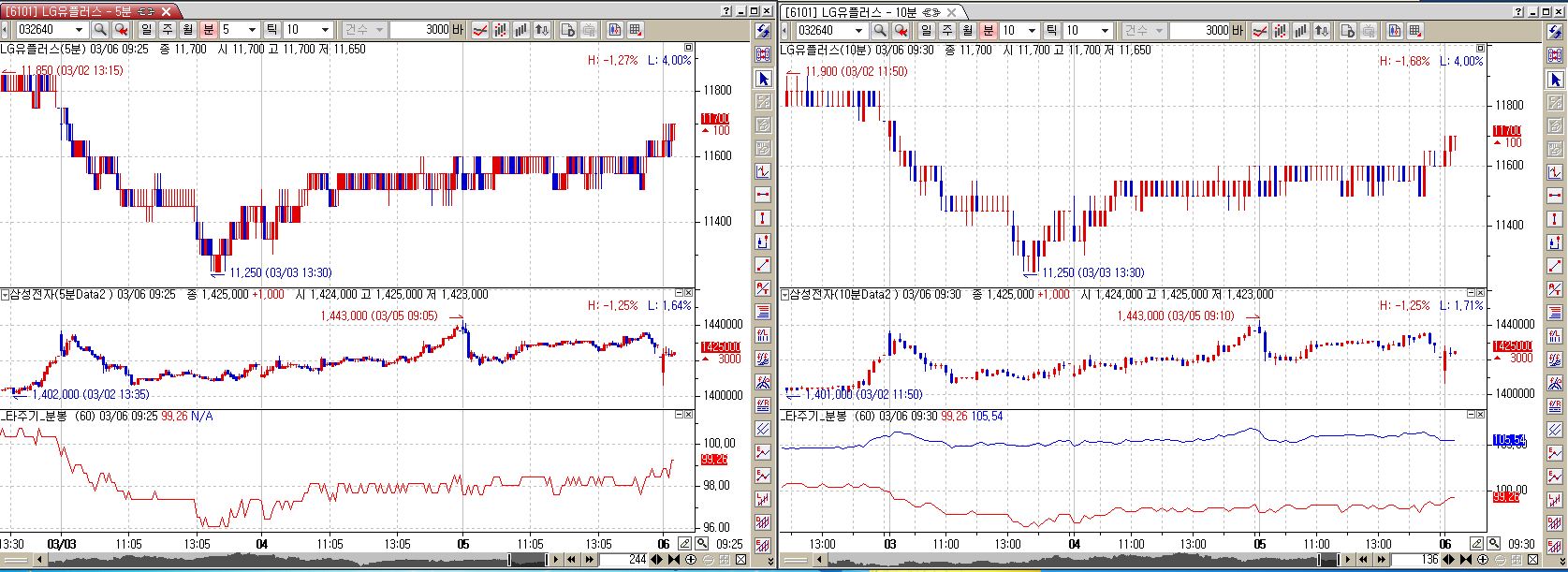
Task: Click the red-arrow search icon in the 10분 window
Action: [x=900, y=30]
